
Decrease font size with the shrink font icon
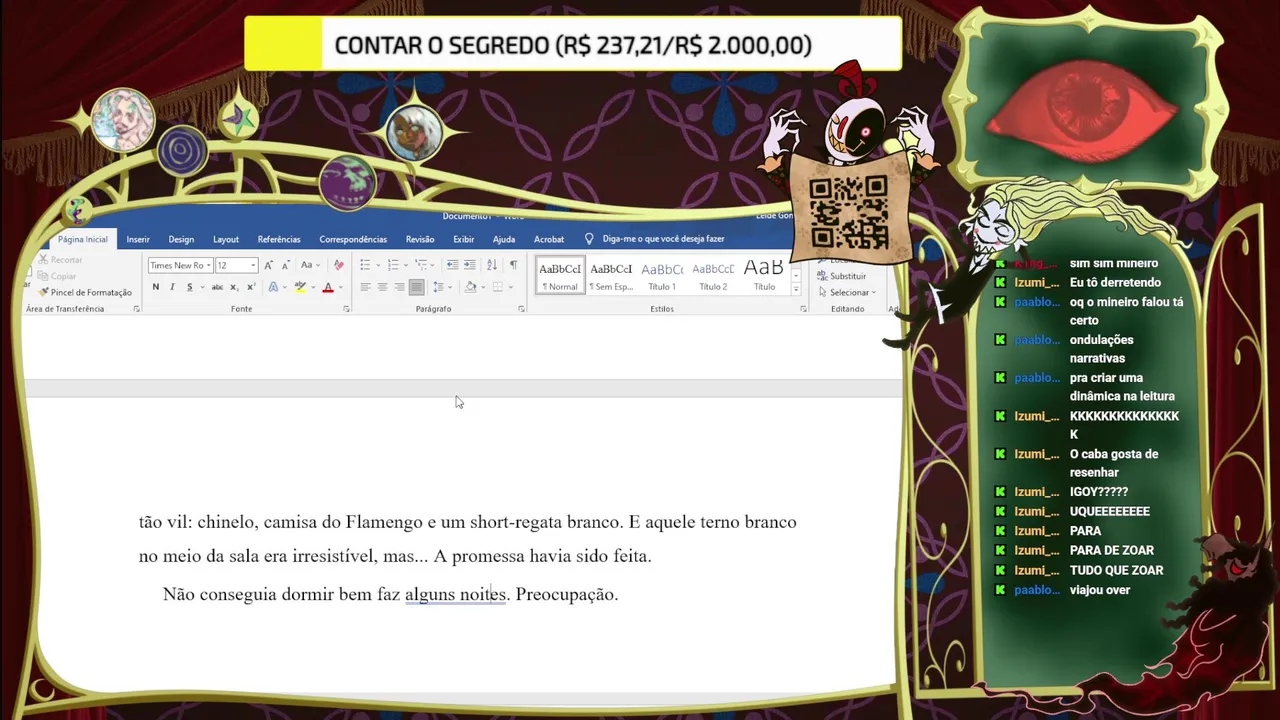(x=286, y=265)
